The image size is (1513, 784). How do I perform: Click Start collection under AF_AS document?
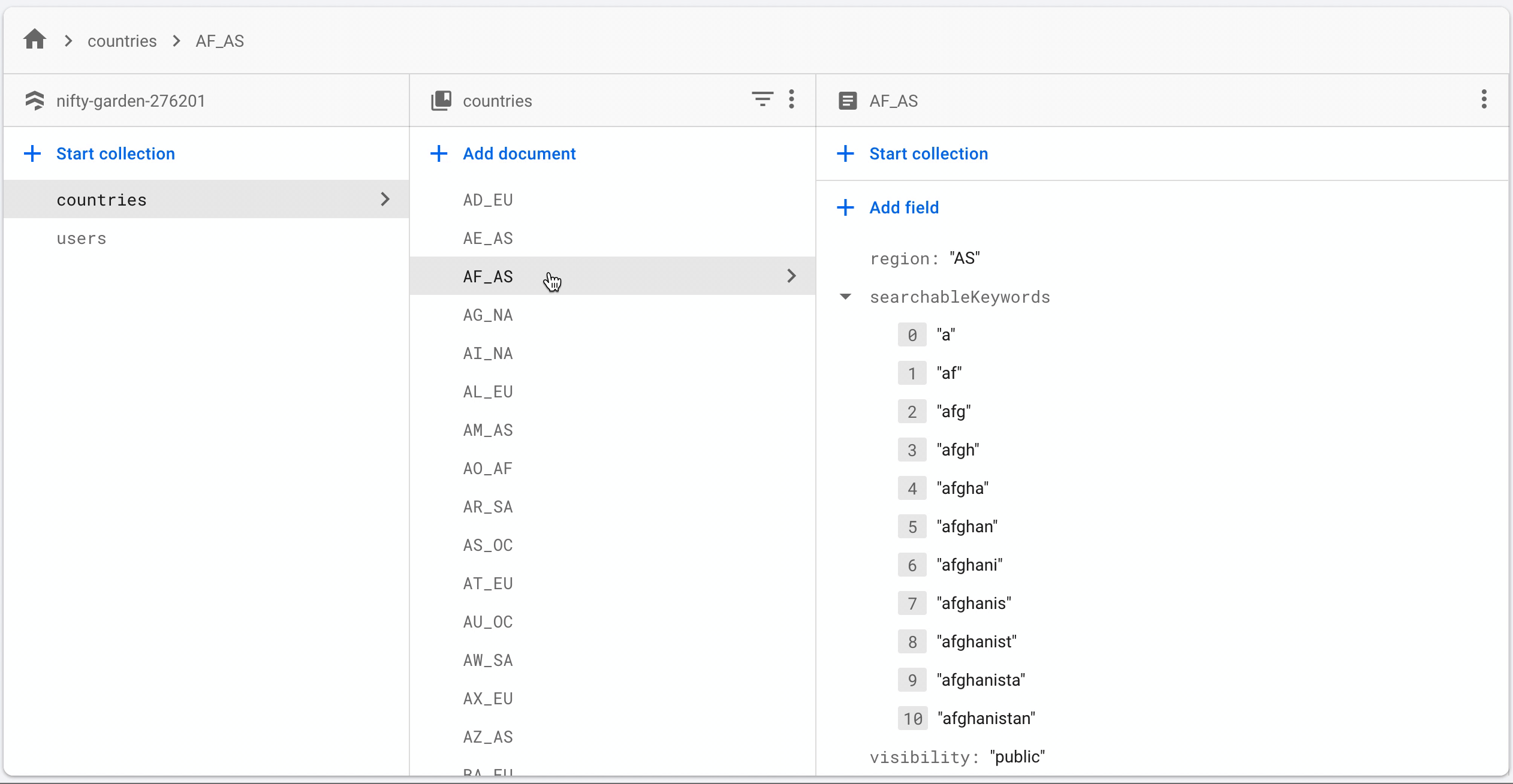(x=928, y=153)
